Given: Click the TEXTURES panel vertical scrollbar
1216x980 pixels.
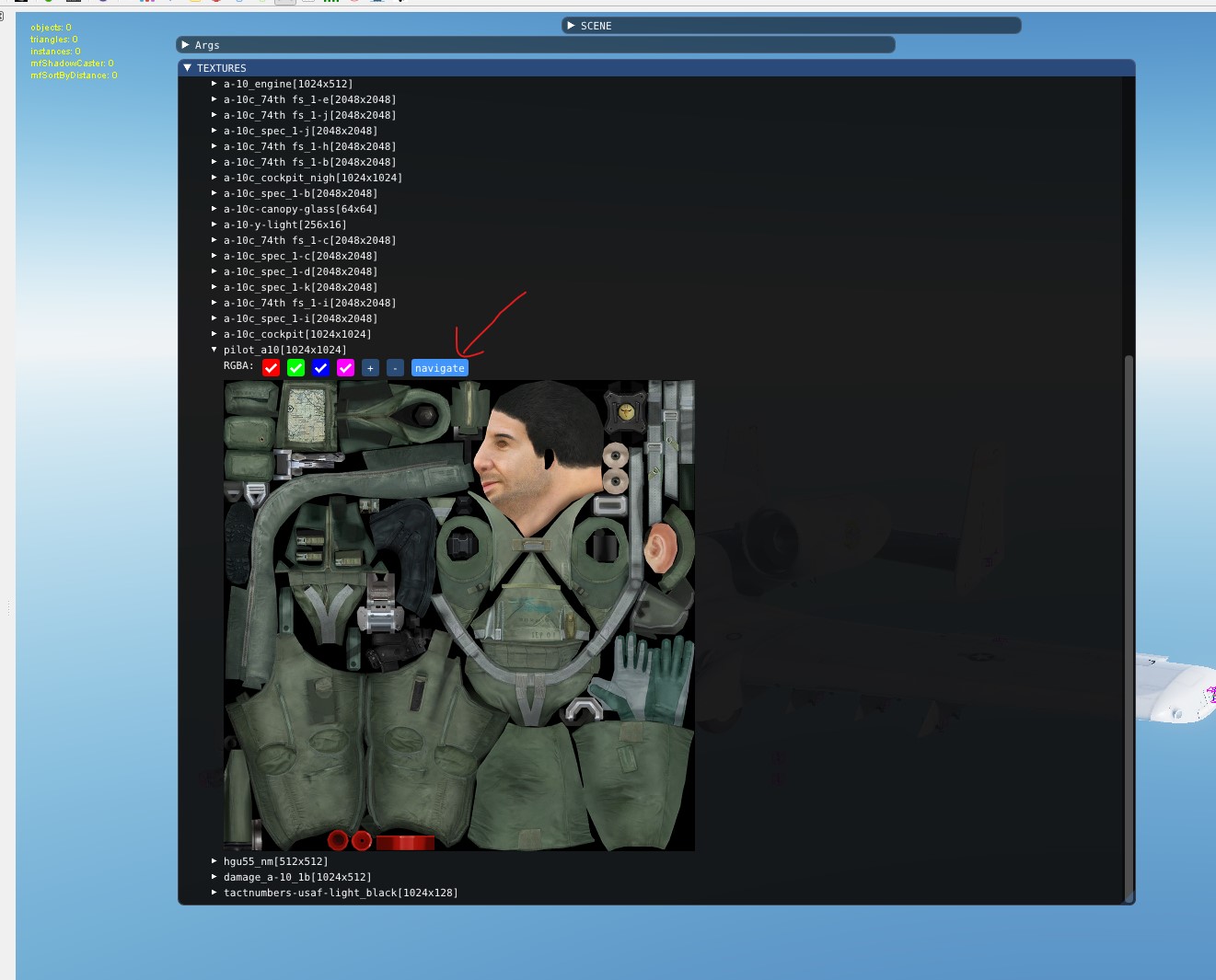Looking at the screenshot, I should pyautogui.click(x=1129, y=628).
